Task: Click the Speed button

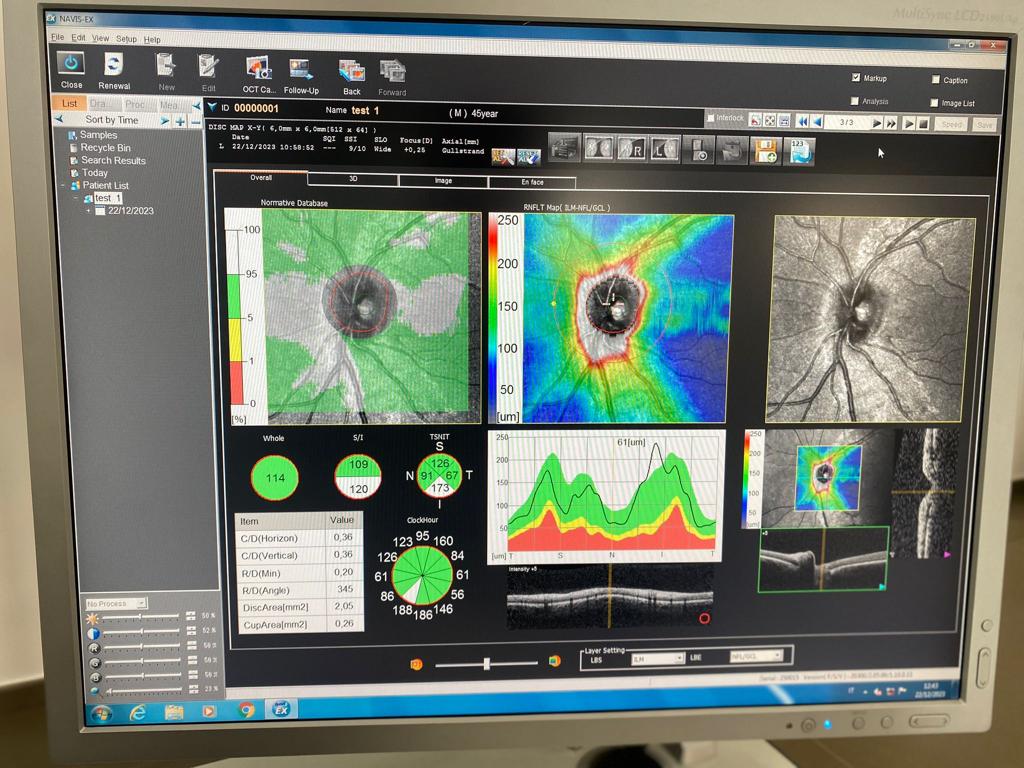Action: (x=951, y=124)
